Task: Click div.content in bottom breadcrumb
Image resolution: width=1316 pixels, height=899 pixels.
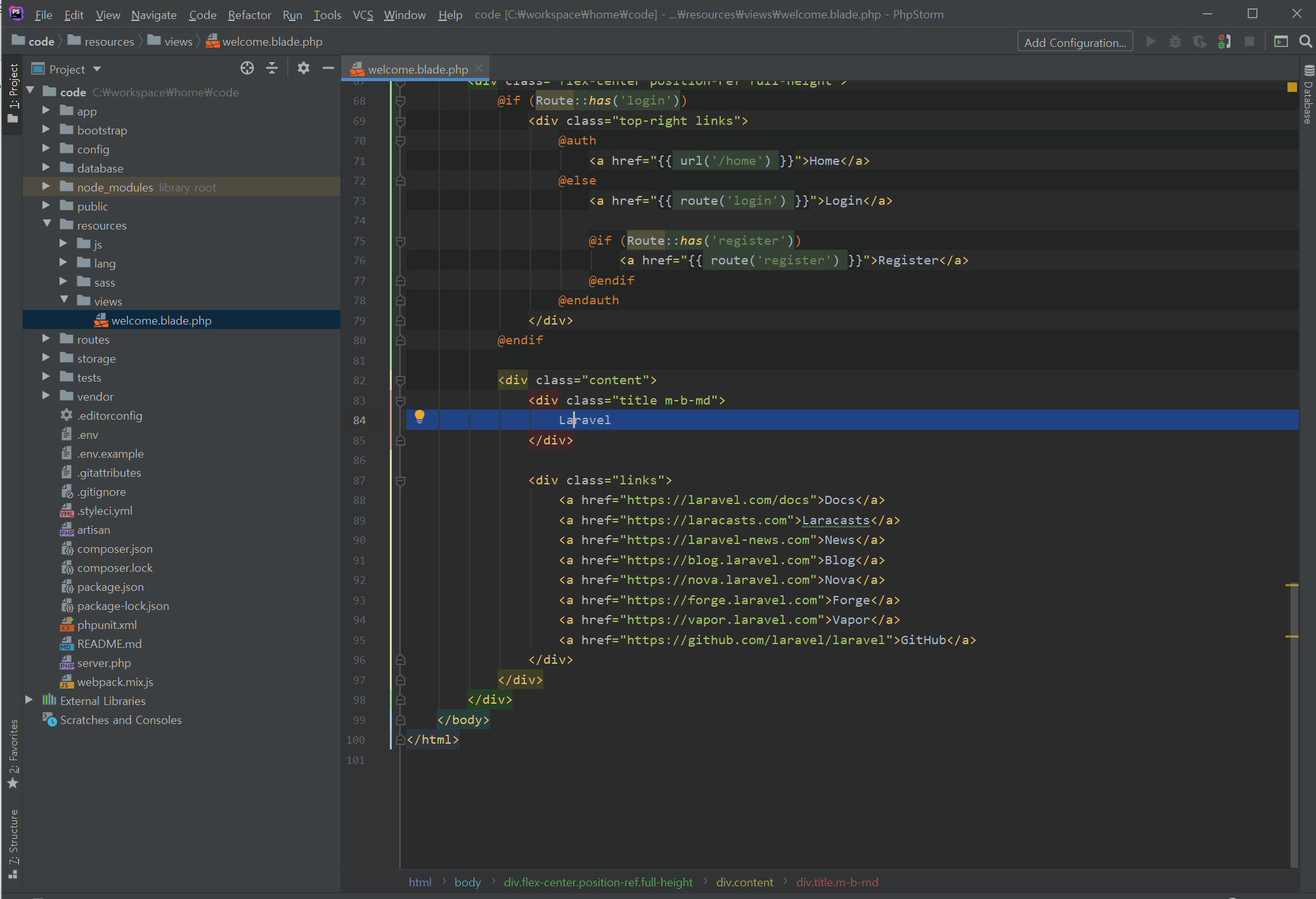Action: 744,882
